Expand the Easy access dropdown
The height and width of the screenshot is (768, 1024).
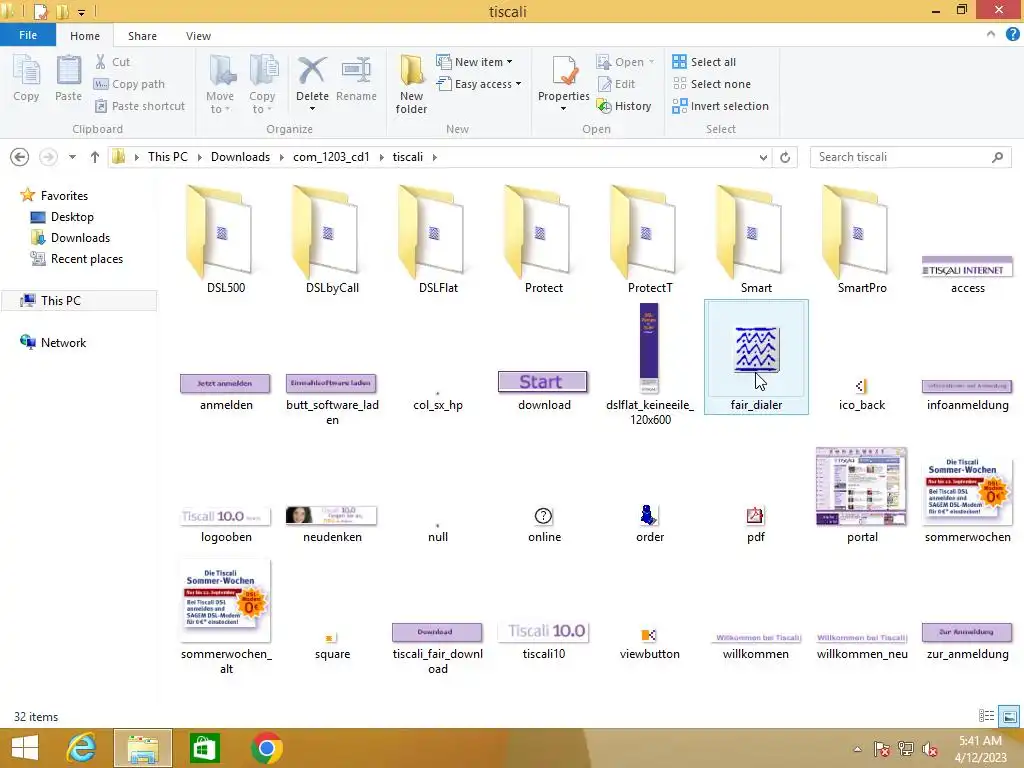point(519,84)
